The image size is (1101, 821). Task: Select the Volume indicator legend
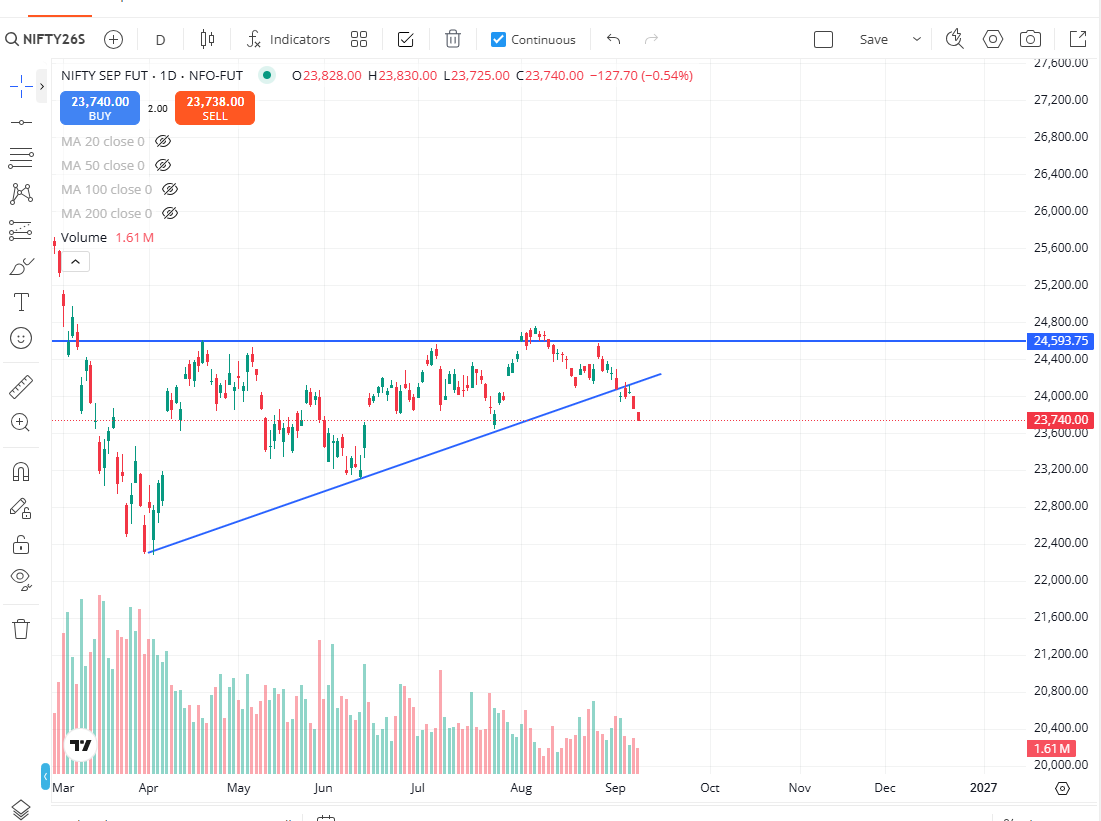(x=84, y=237)
